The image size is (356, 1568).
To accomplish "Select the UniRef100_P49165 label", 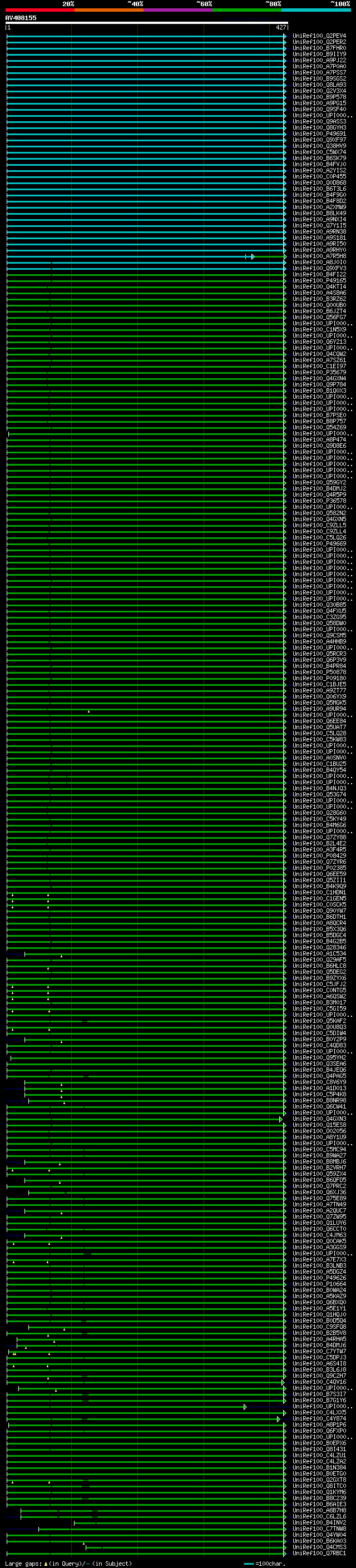I will tap(319, 280).
